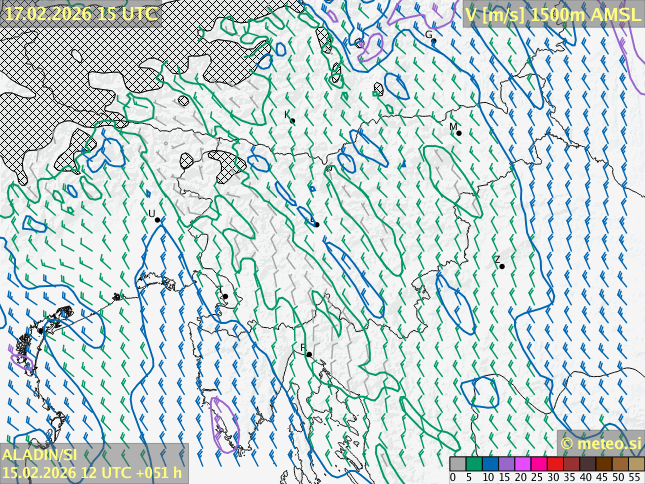The width and height of the screenshot is (645, 484).
Task: Select the dark brown 45 m/s legend swatch
Action: click(604, 464)
